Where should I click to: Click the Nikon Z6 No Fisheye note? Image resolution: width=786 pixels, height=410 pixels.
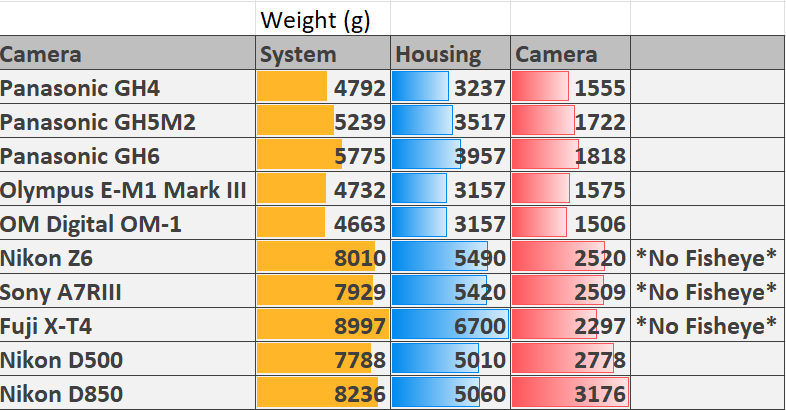pyautogui.click(x=708, y=257)
